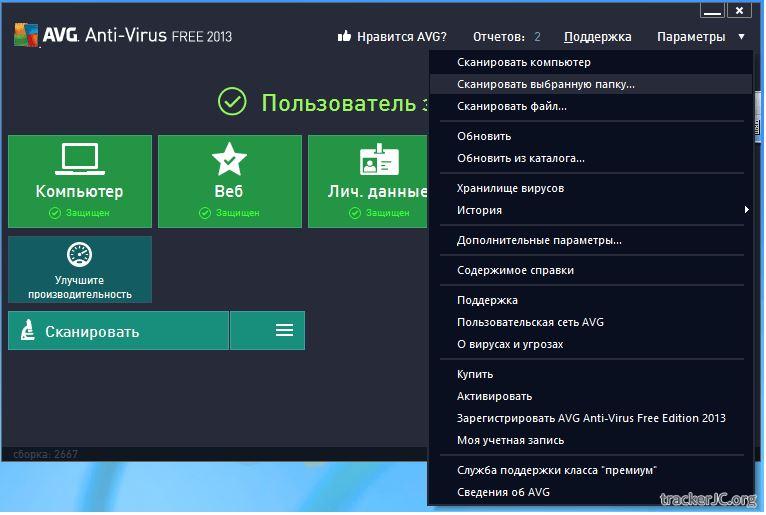Open Хранилище вирусов from the menu
The image size is (766, 515).
click(510, 188)
